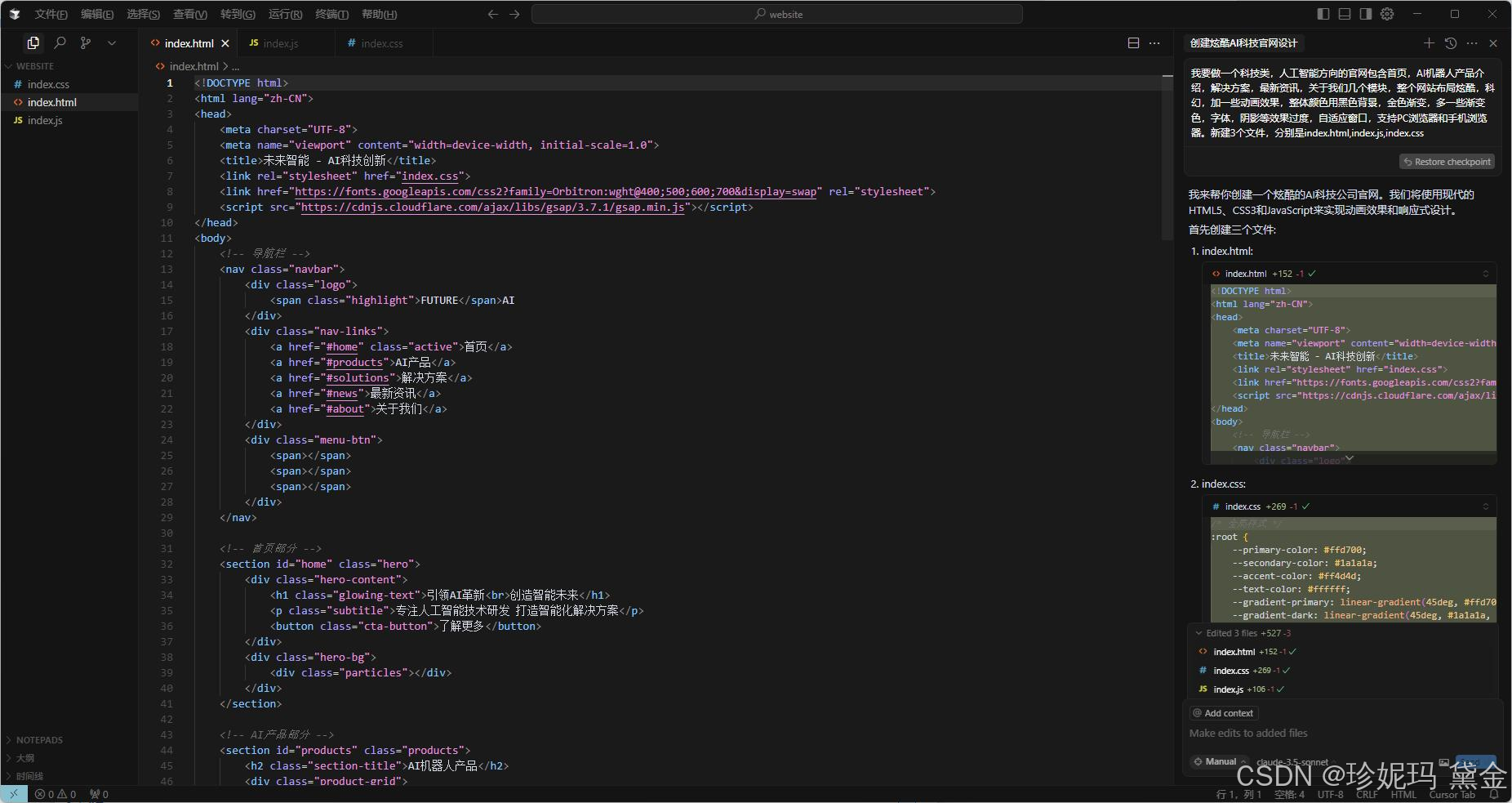Open index.js in the file explorer
Screen dimensions: 1512x803
click(69, 120)
